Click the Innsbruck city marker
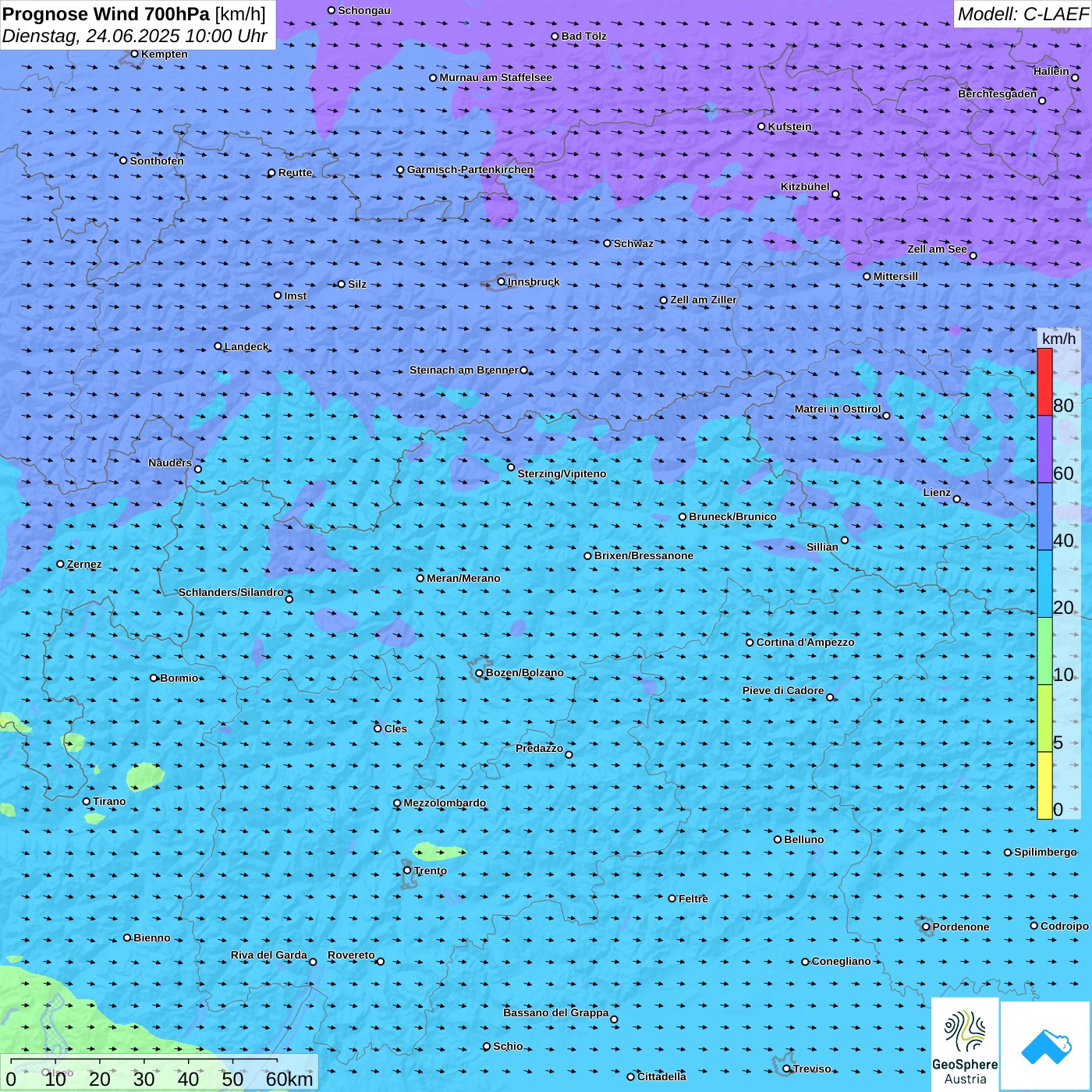This screenshot has height=1092, width=1092. (502, 282)
